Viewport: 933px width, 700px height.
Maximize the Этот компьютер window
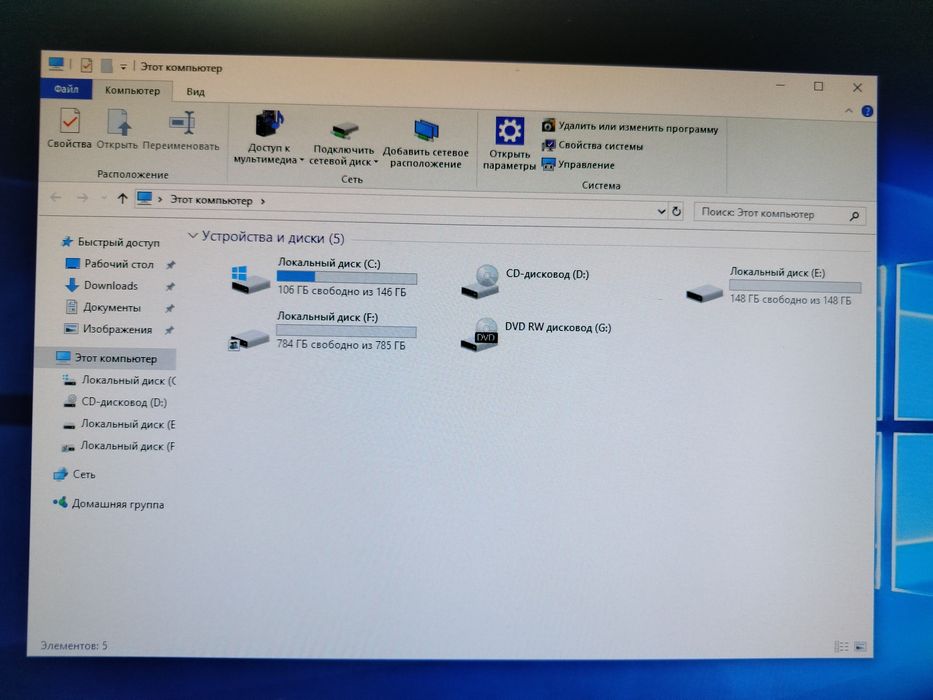818,86
